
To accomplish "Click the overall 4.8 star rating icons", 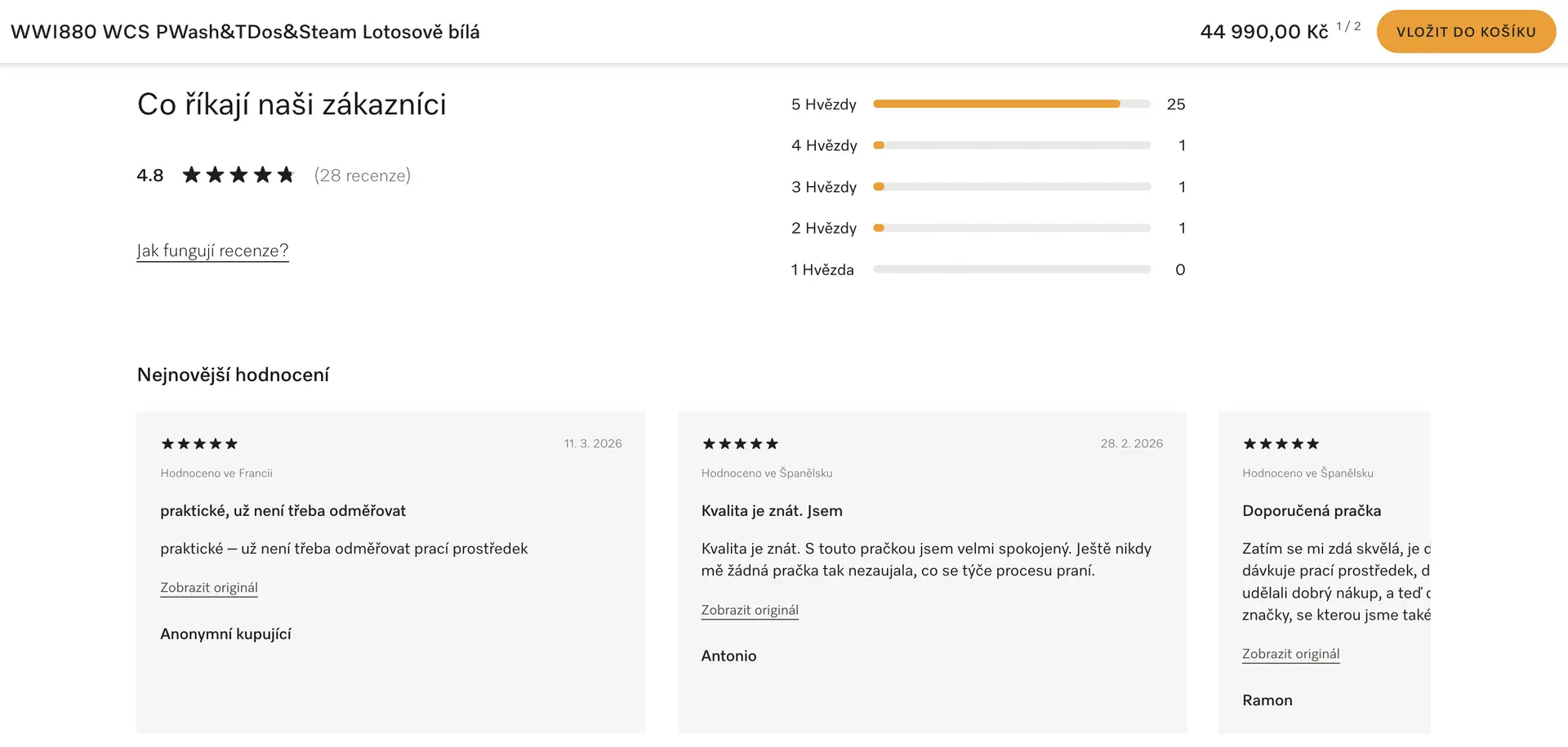I will [x=238, y=175].
